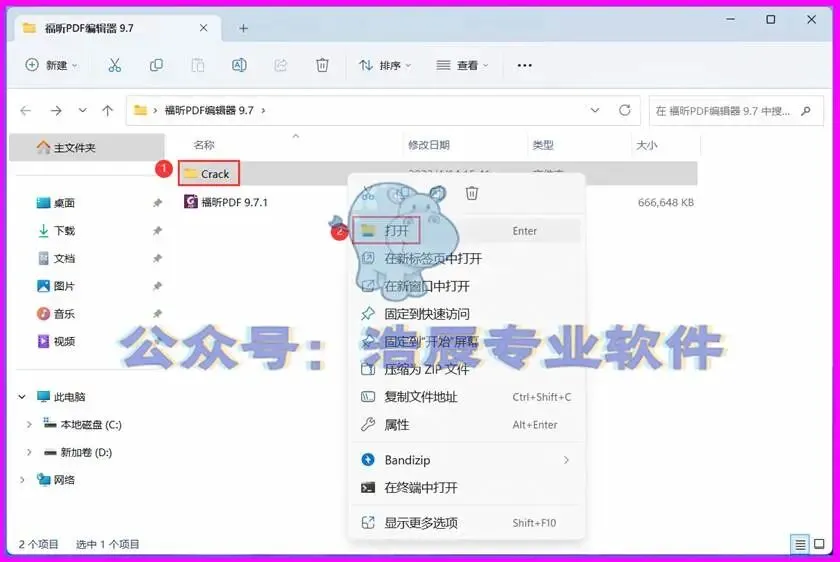This screenshot has width=840, height=562.
Task: Select 本地磁盘 (C:) drive
Action: tap(91, 425)
